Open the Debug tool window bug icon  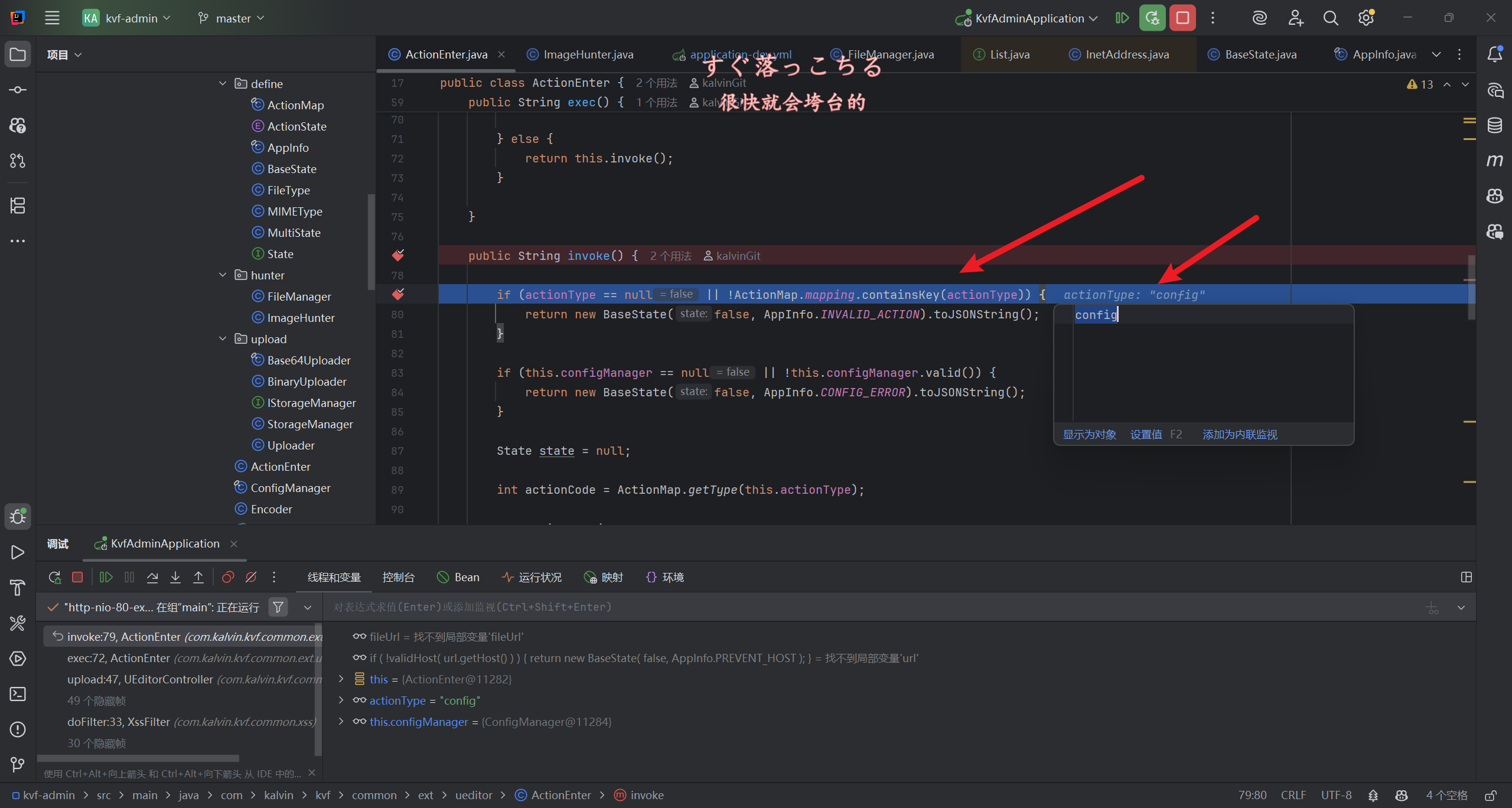tap(18, 516)
